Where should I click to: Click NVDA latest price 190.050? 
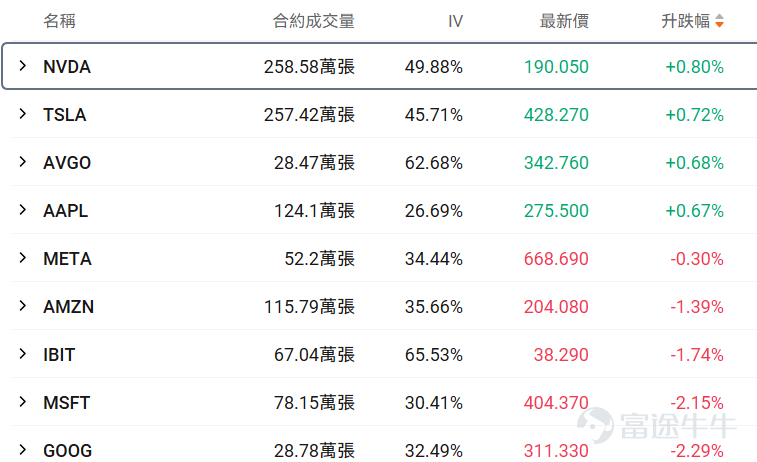pyautogui.click(x=556, y=67)
